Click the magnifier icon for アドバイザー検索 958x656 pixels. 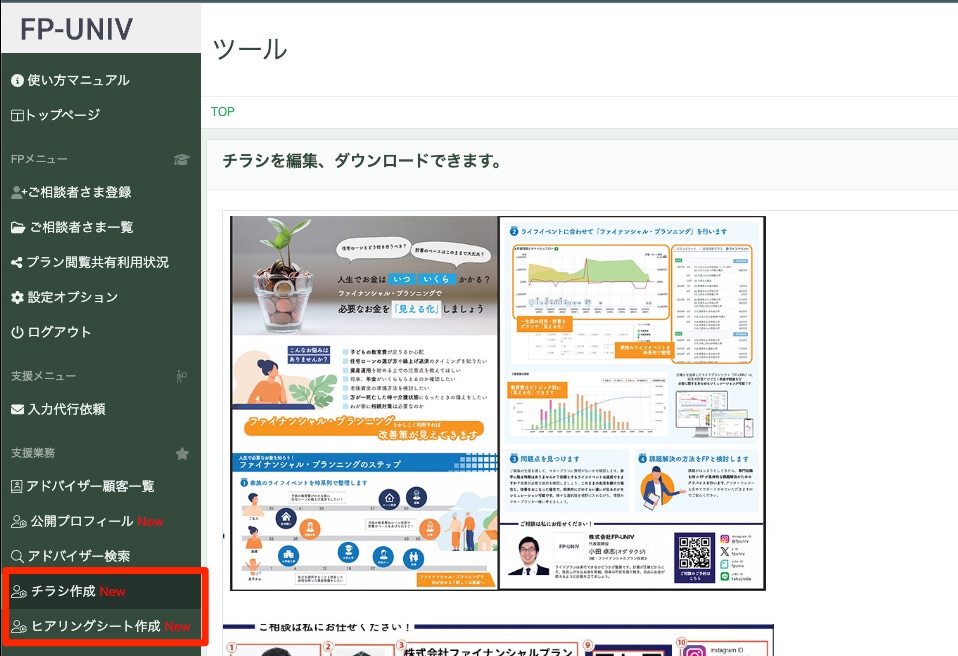click(17, 556)
